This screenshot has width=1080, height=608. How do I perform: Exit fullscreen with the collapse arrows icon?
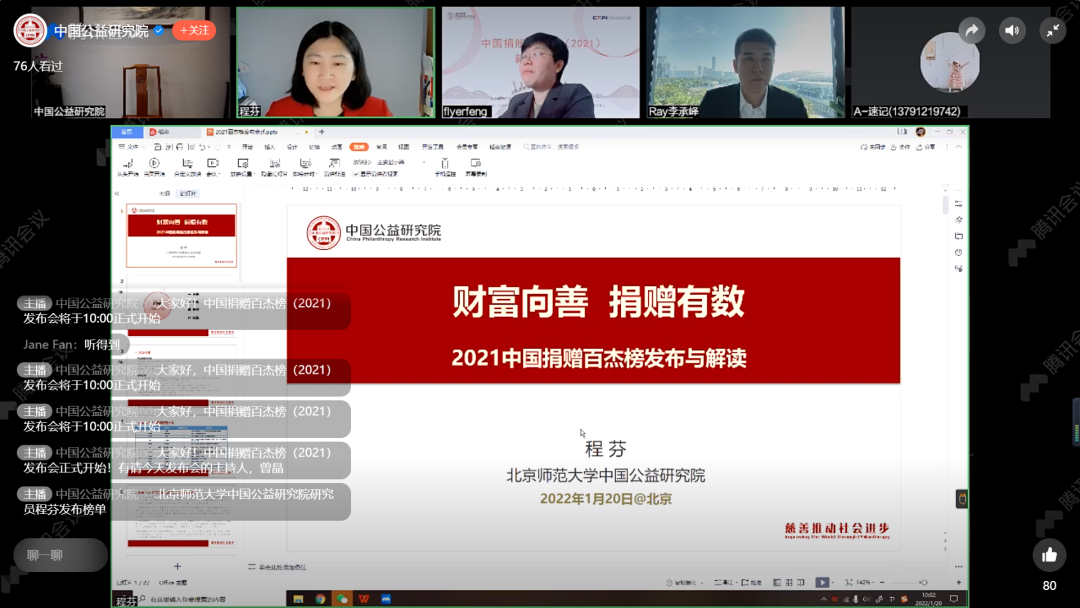[x=1052, y=30]
